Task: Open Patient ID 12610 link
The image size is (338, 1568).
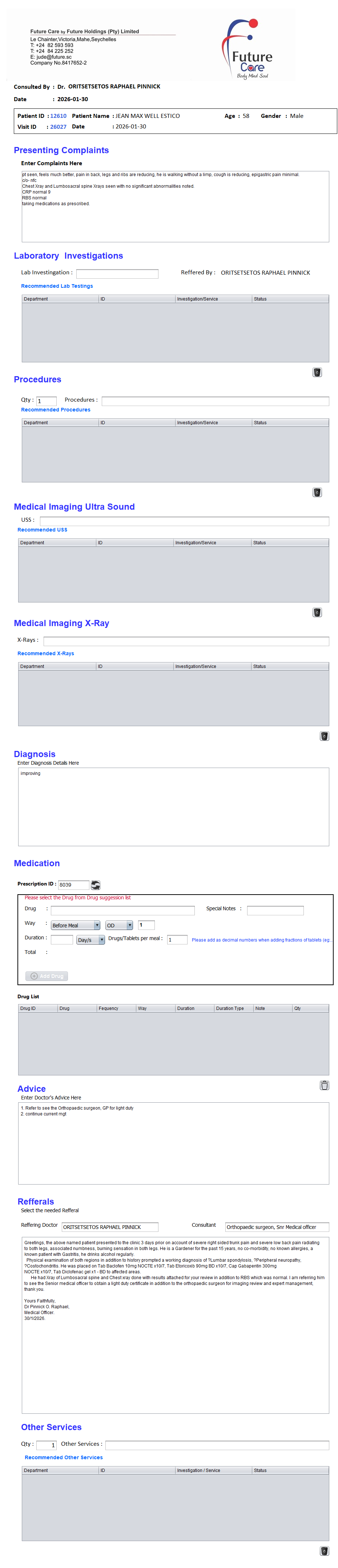Action: coord(59,116)
